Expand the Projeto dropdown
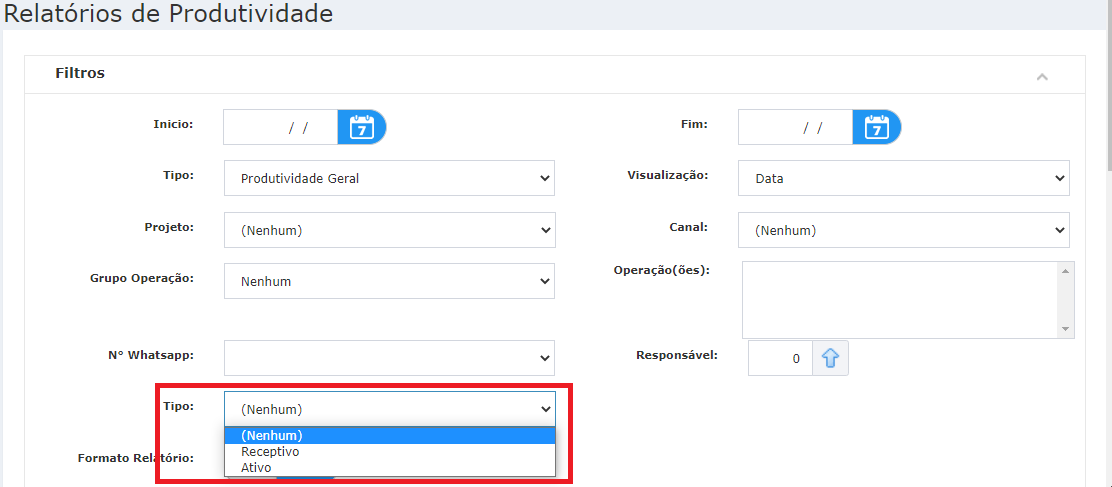Viewport: 1112px width, 487px height. [389, 230]
